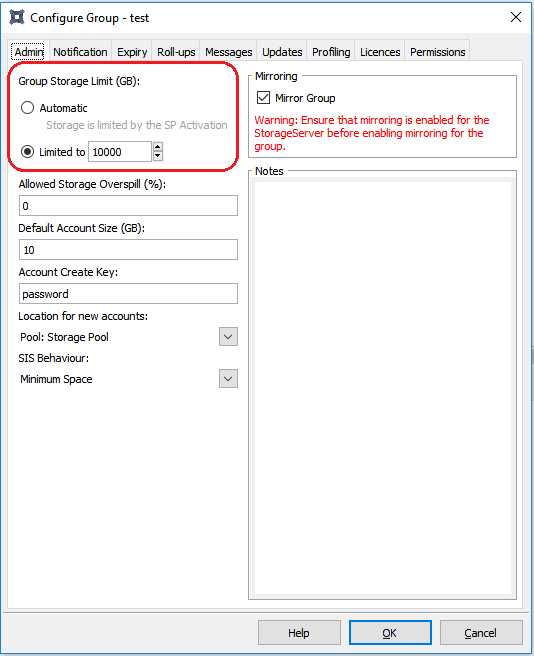
Task: Click the Help button
Action: tap(299, 633)
